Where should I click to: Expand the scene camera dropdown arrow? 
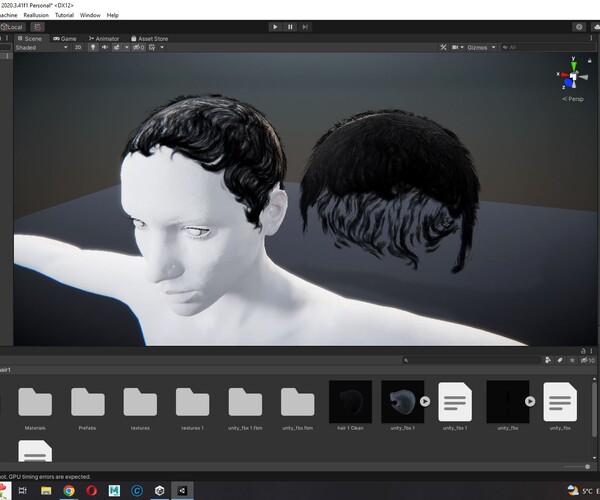[462, 47]
